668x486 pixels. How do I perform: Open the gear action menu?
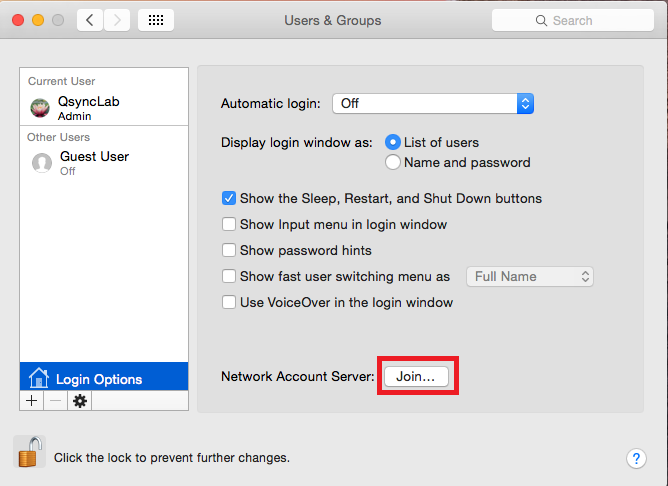tap(80, 401)
